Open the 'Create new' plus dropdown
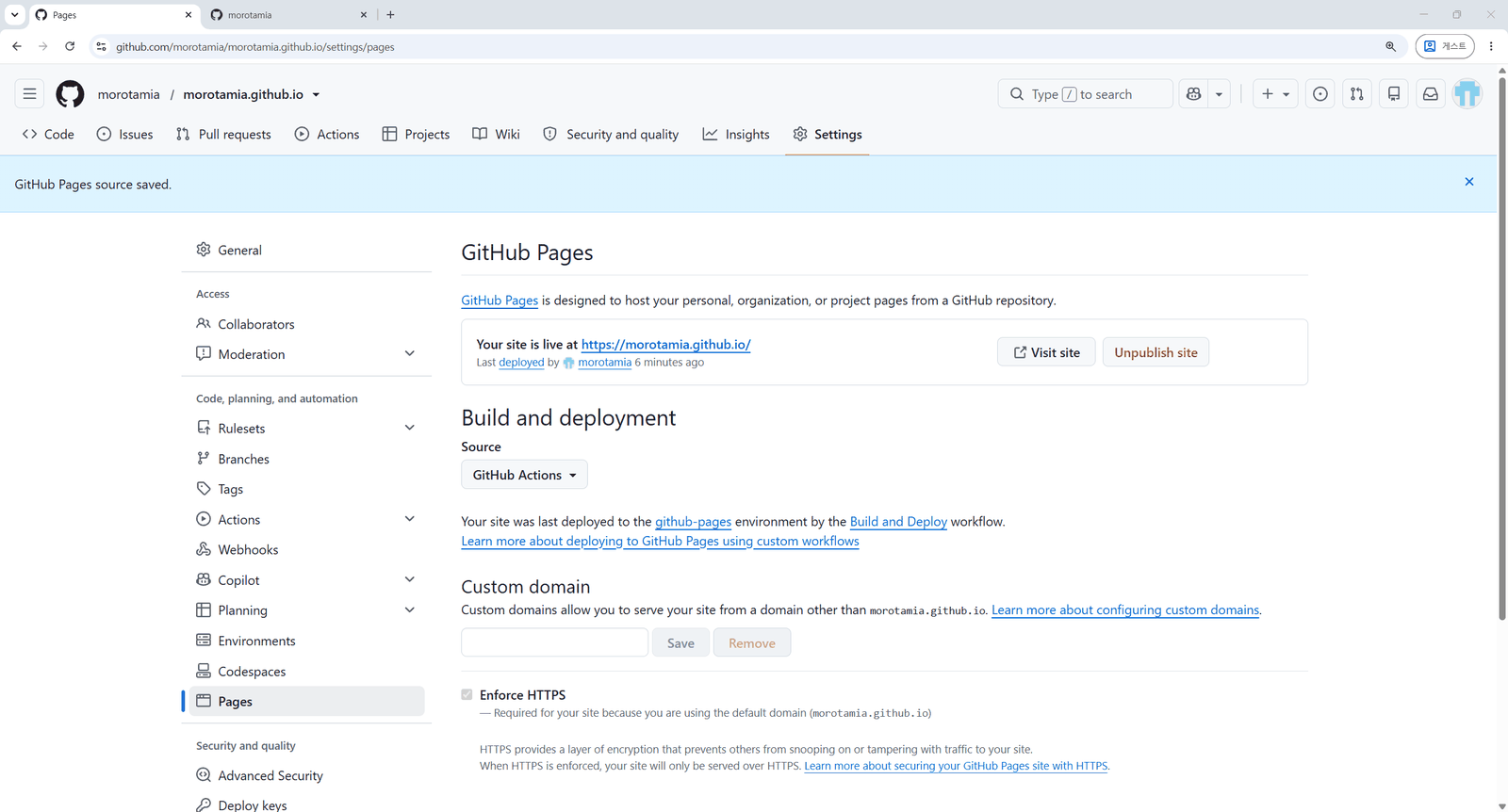 pyautogui.click(x=1275, y=94)
